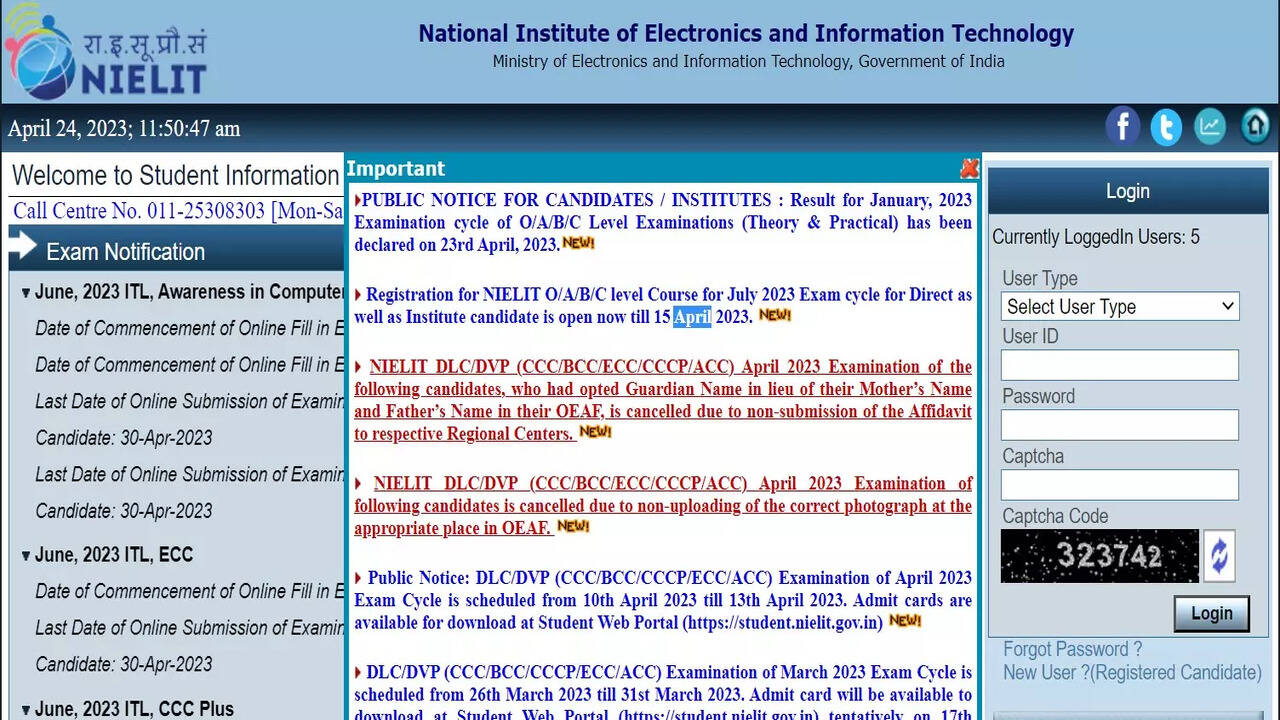The width and height of the screenshot is (1280, 720).
Task: Click the NIELIT logo
Action: click(x=105, y=52)
